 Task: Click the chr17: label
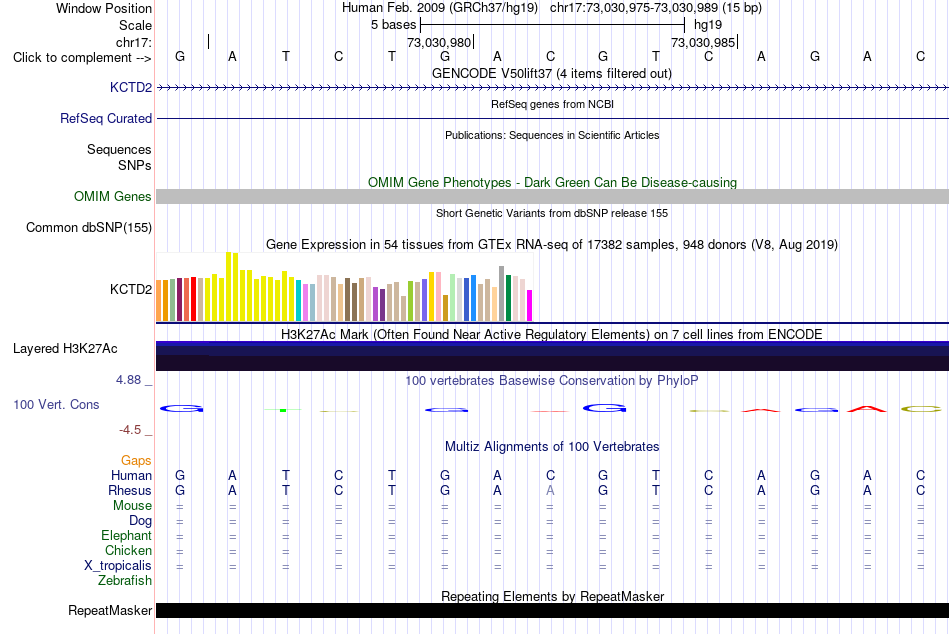[134, 42]
